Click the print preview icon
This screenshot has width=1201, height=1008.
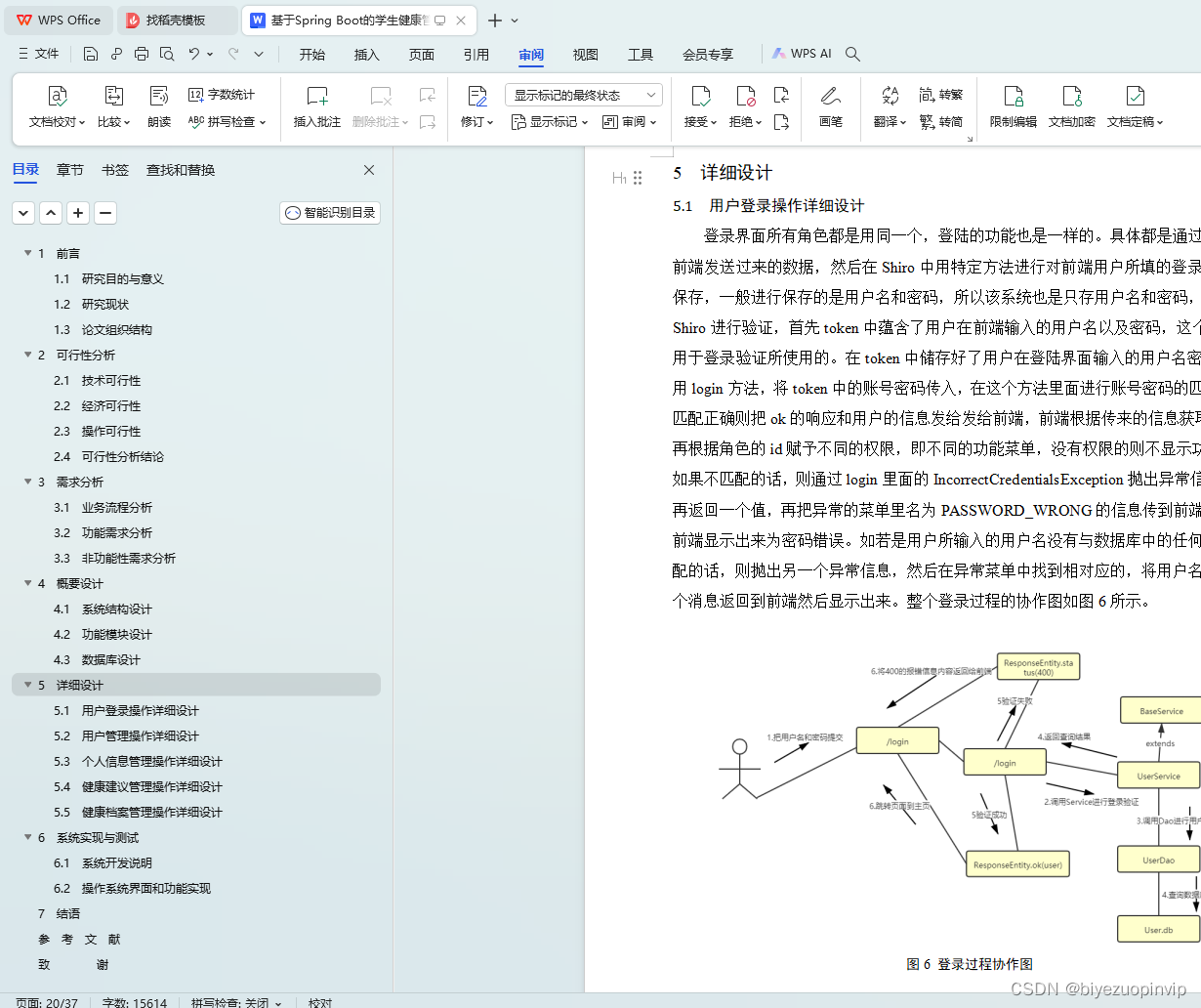167,54
